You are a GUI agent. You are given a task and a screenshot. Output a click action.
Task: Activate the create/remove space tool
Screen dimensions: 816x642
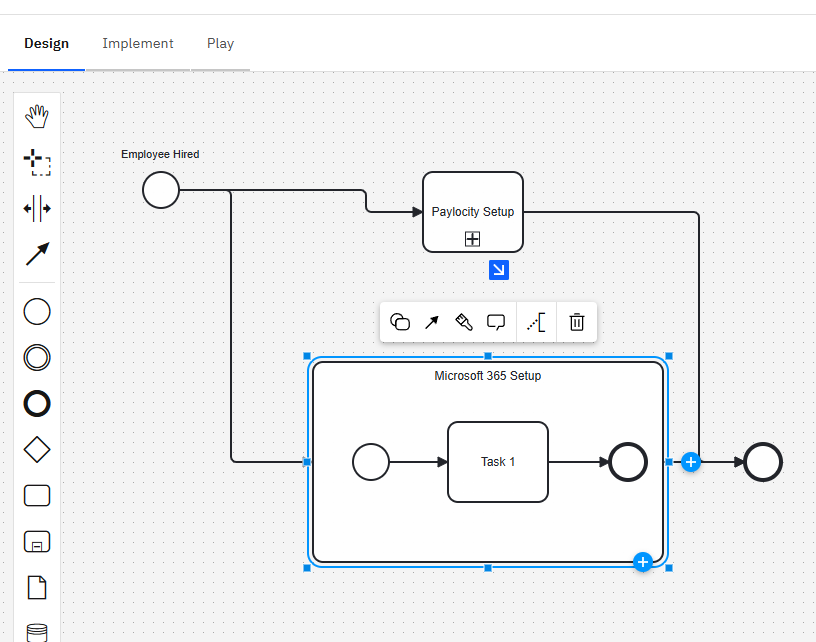coord(37,209)
